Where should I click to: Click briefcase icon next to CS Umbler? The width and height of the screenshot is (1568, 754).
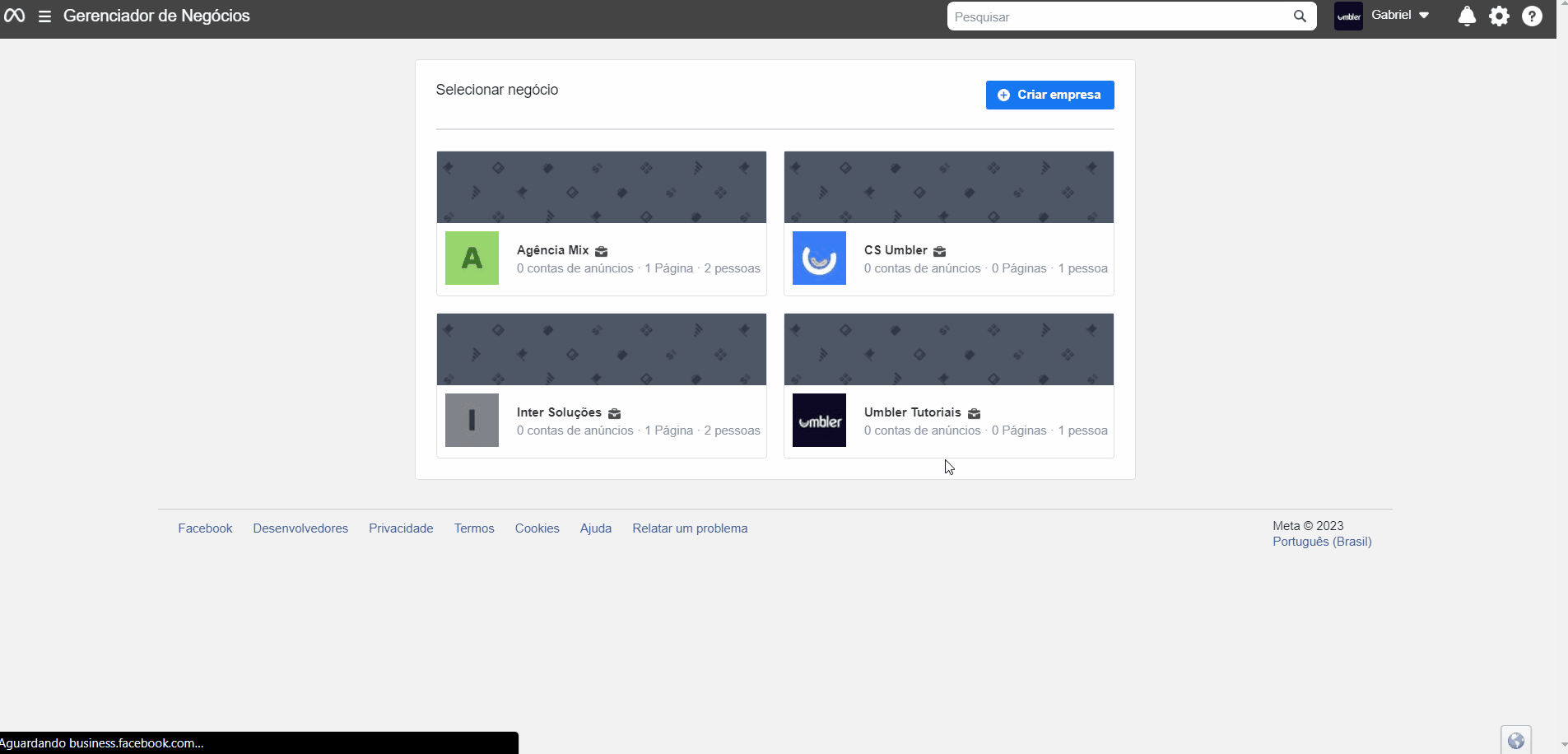tap(940, 251)
